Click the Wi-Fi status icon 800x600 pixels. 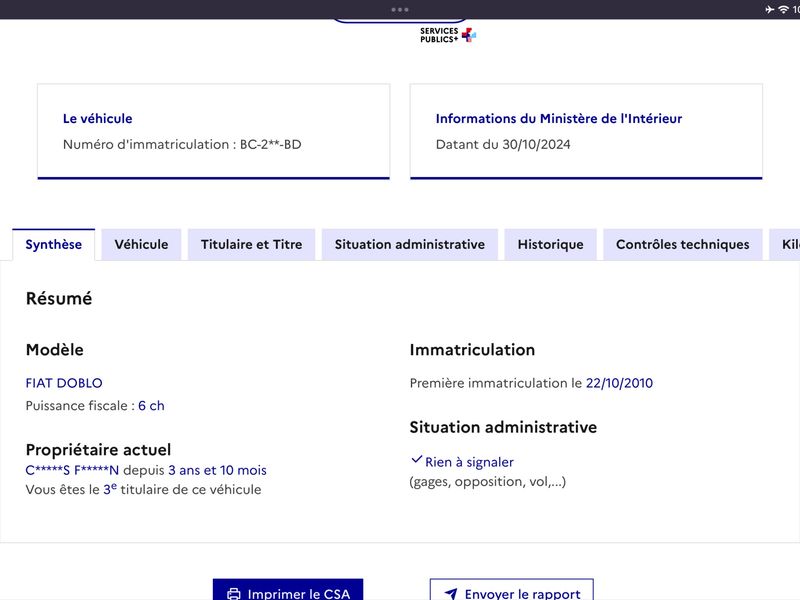pos(783,9)
